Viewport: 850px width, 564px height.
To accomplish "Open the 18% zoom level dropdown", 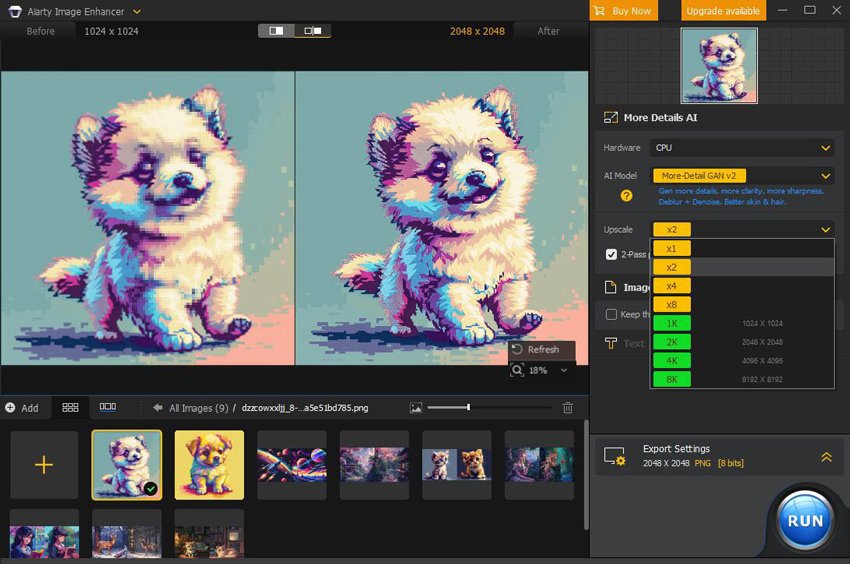I will click(x=564, y=370).
